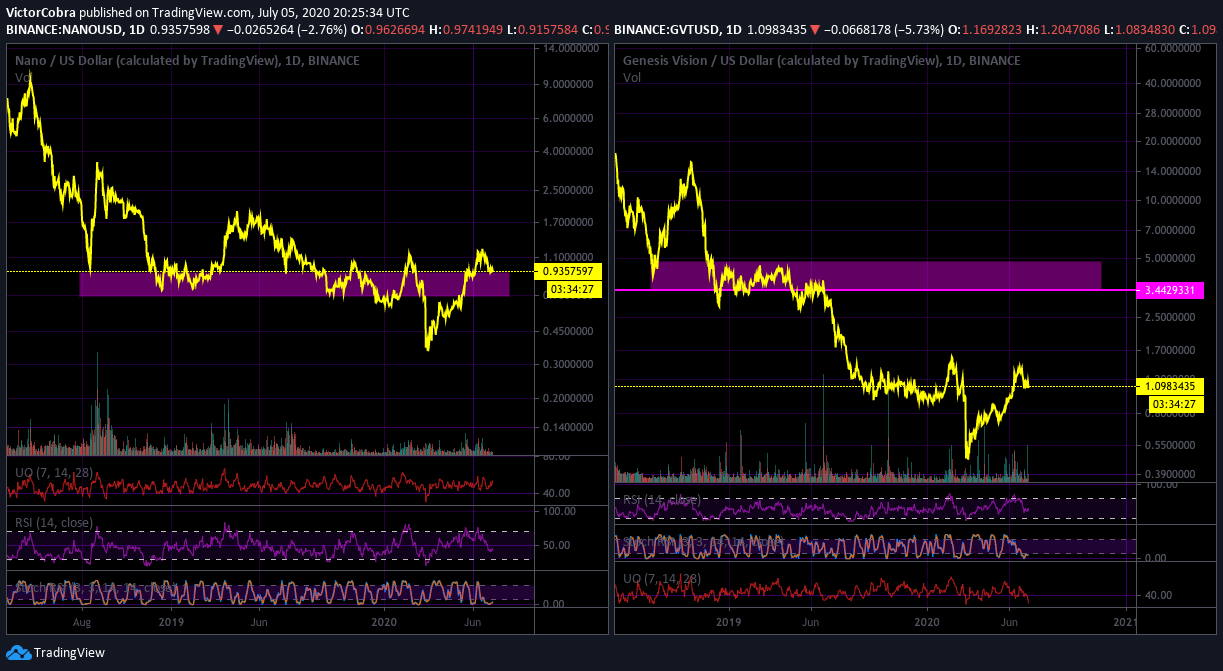Click the VictorCobra author name in the header
1223x671 pixels.
(42, 12)
